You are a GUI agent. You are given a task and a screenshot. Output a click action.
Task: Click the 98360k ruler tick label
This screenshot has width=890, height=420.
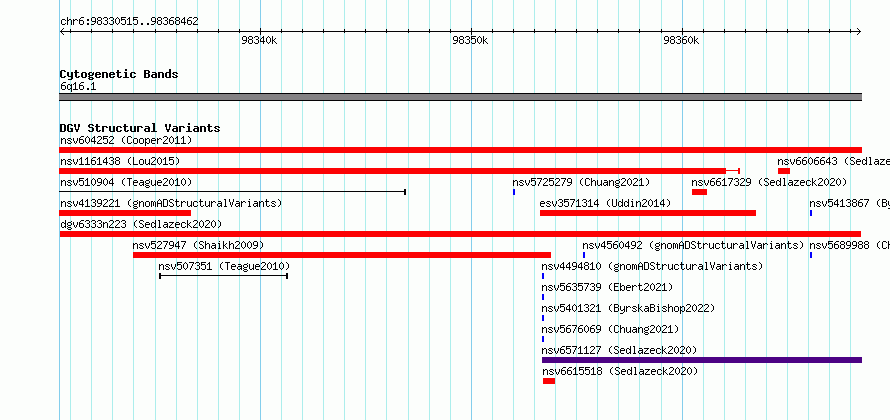pos(681,41)
